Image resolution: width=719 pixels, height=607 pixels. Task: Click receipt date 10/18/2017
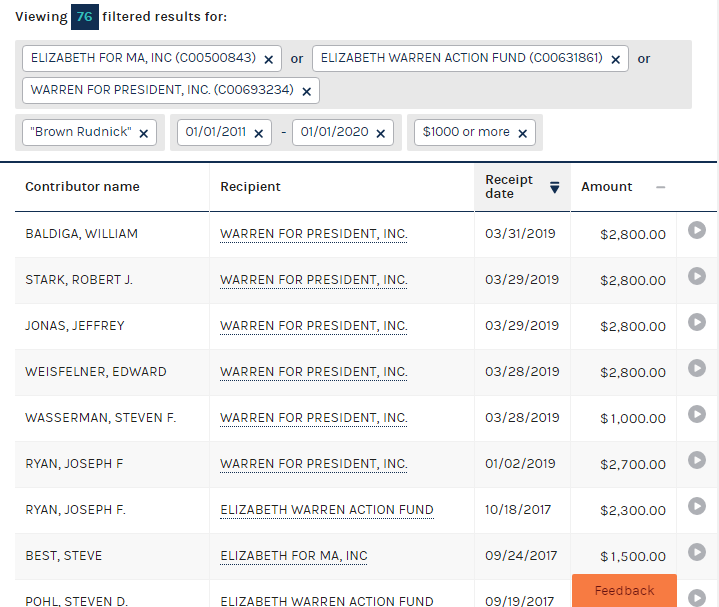pos(518,510)
